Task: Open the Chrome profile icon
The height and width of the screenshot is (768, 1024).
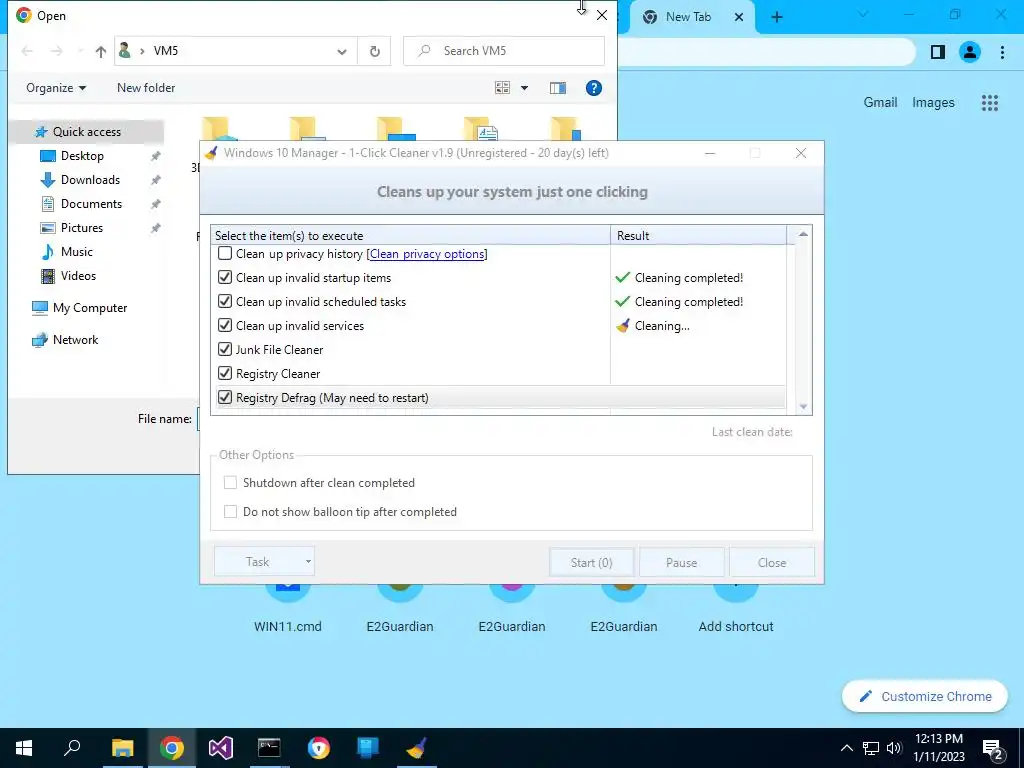Action: (x=970, y=52)
